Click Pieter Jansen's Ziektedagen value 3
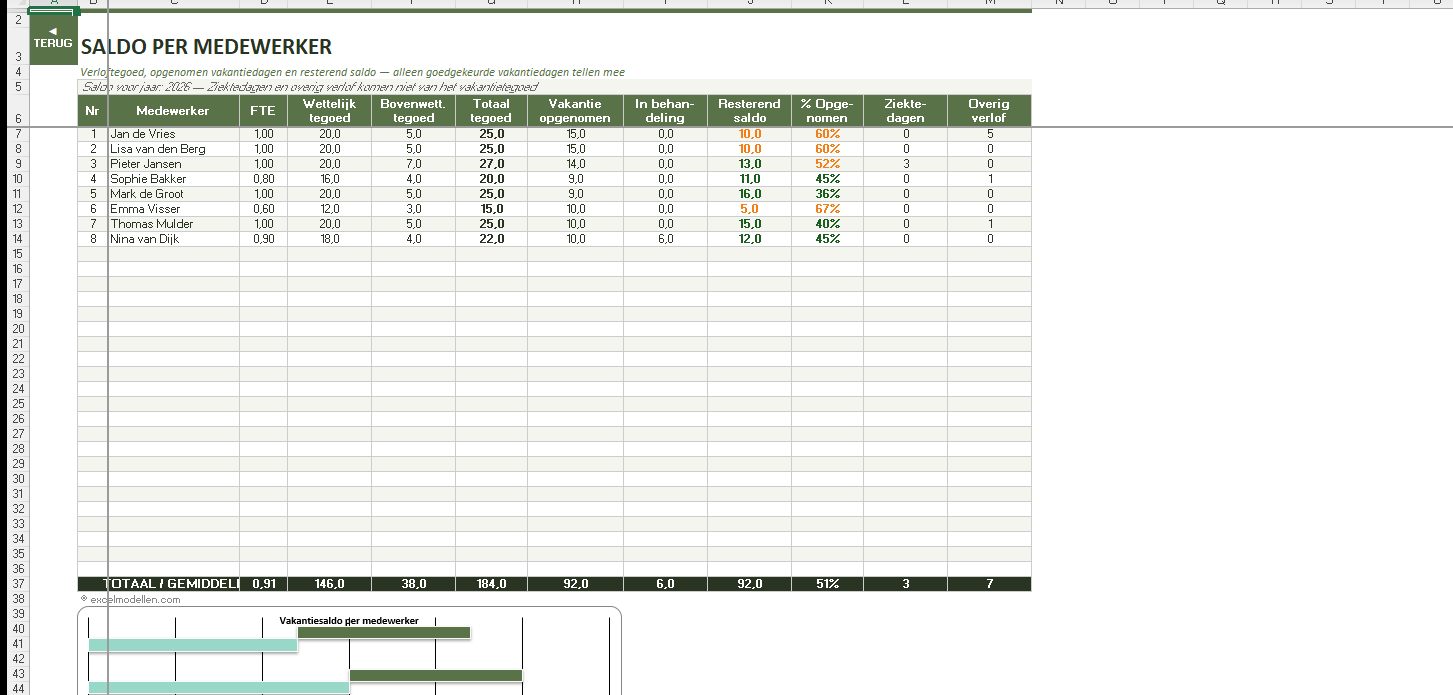This screenshot has width=1453, height=695. coord(905,164)
